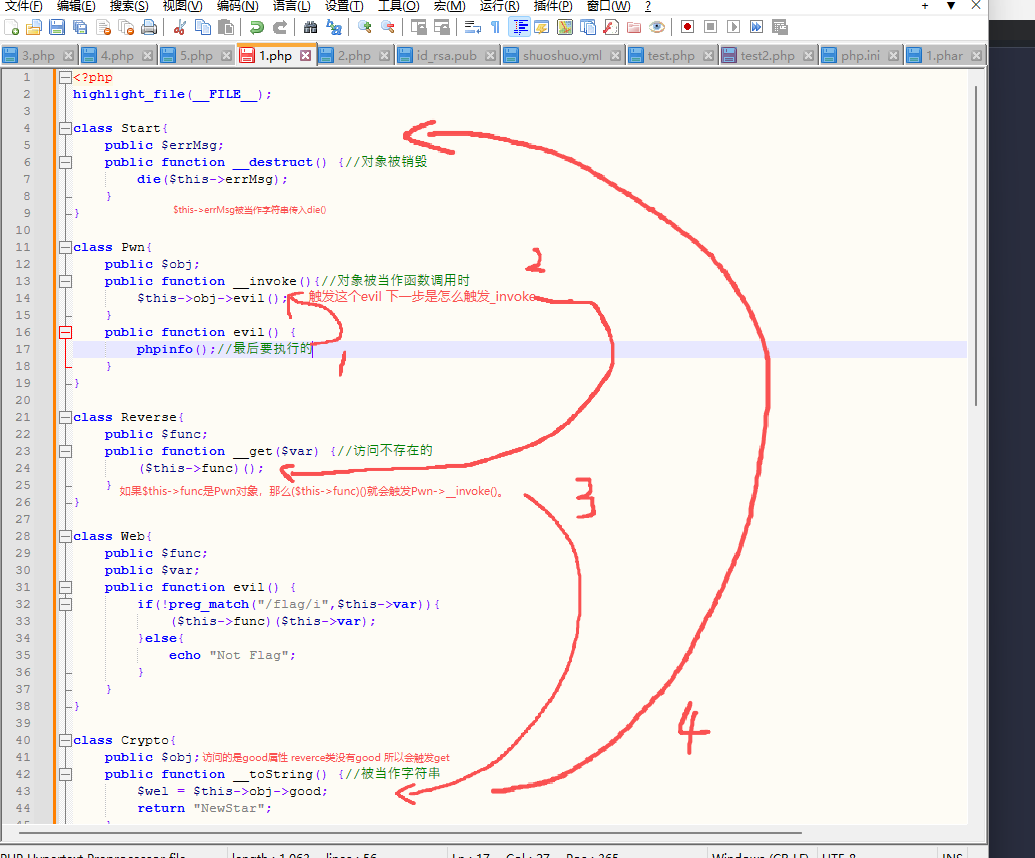The height and width of the screenshot is (858, 1035).
Task: Click the Print toolbar icon
Action: tap(148, 27)
